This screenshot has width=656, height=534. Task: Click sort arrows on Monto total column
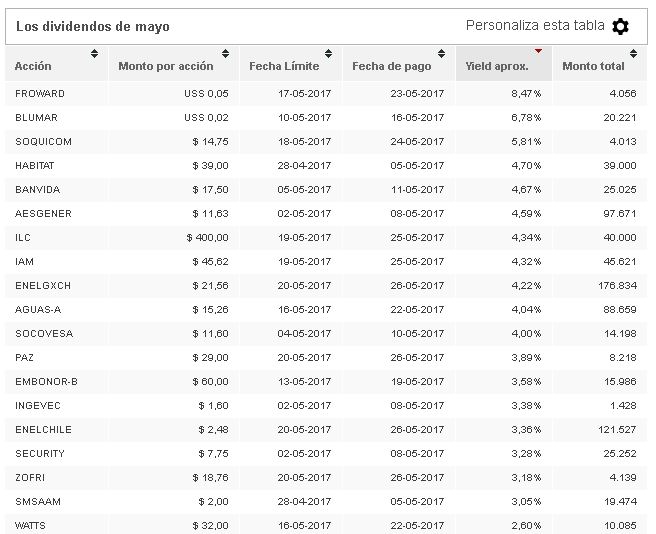click(633, 54)
